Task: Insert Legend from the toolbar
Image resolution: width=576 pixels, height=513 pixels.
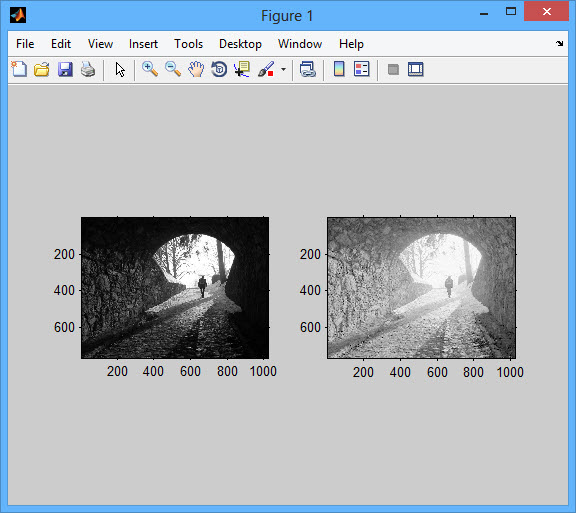Action: coord(362,69)
